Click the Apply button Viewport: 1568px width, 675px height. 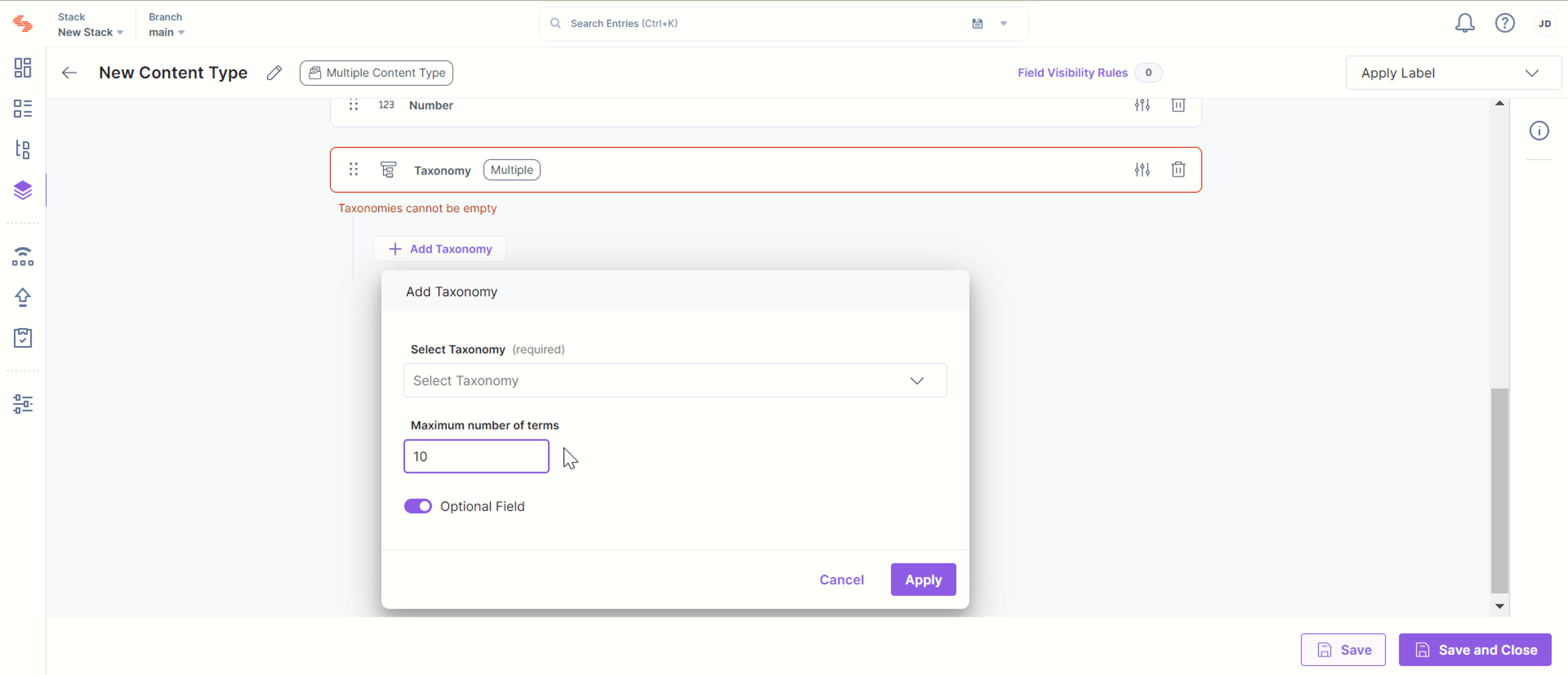pos(923,580)
